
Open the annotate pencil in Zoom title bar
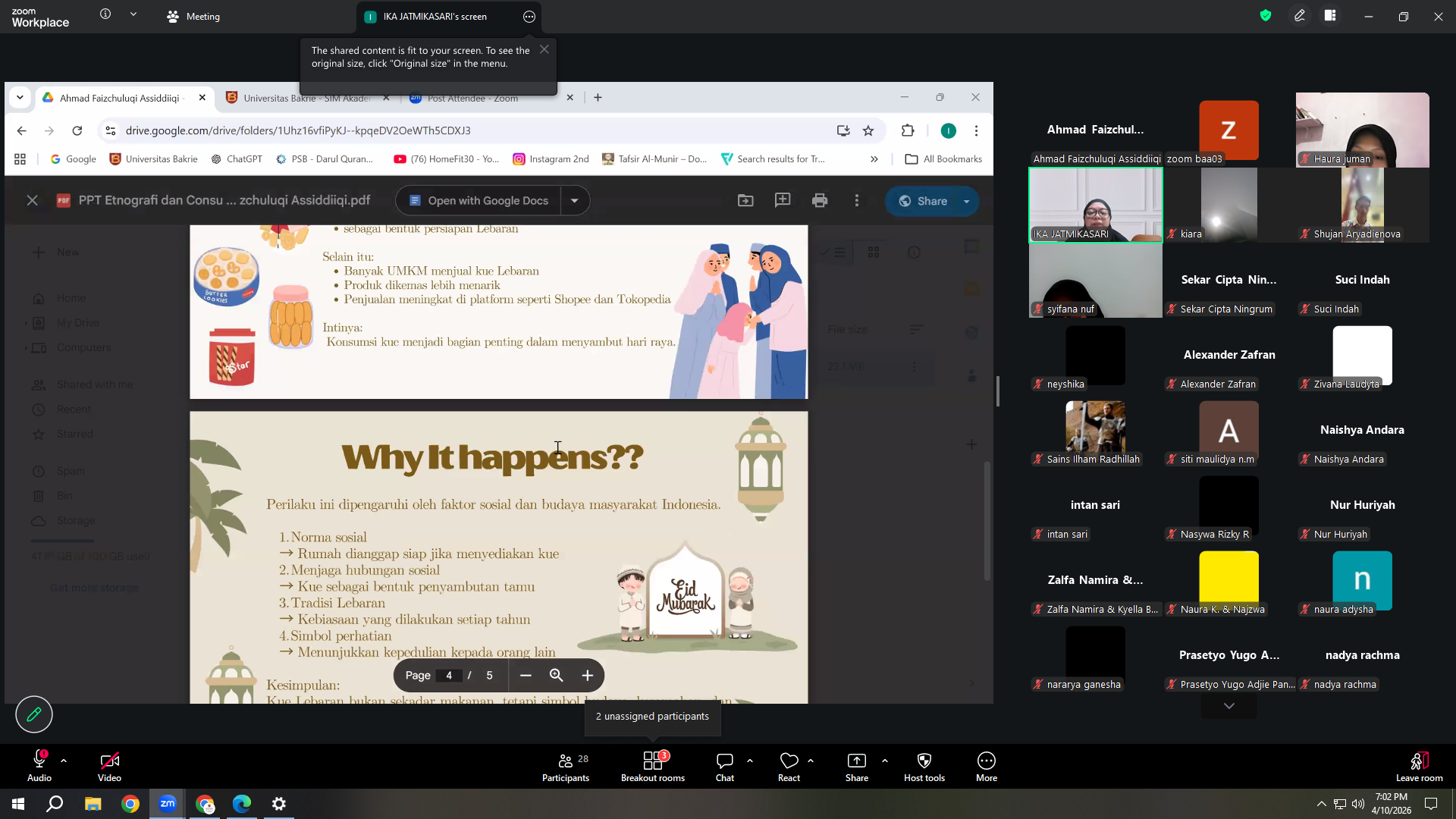(1300, 16)
